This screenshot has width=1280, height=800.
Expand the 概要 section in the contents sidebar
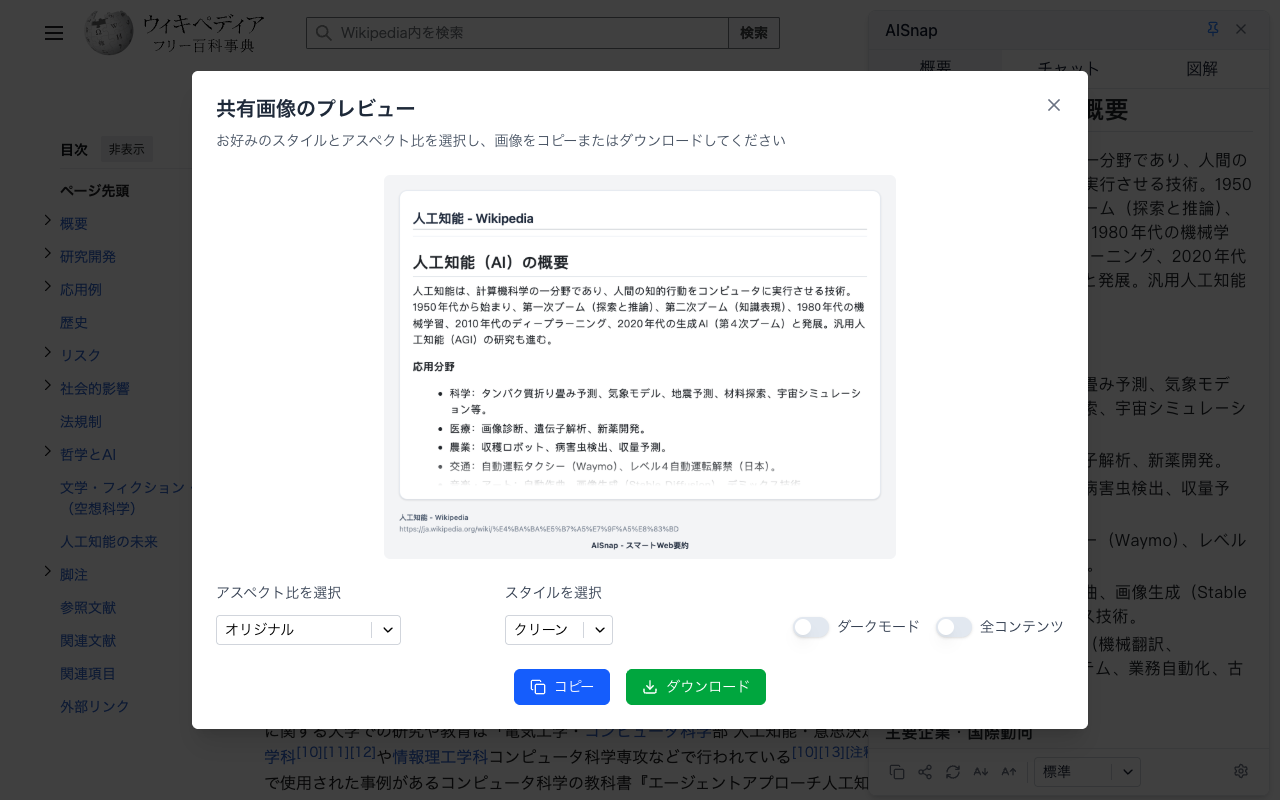point(47,222)
